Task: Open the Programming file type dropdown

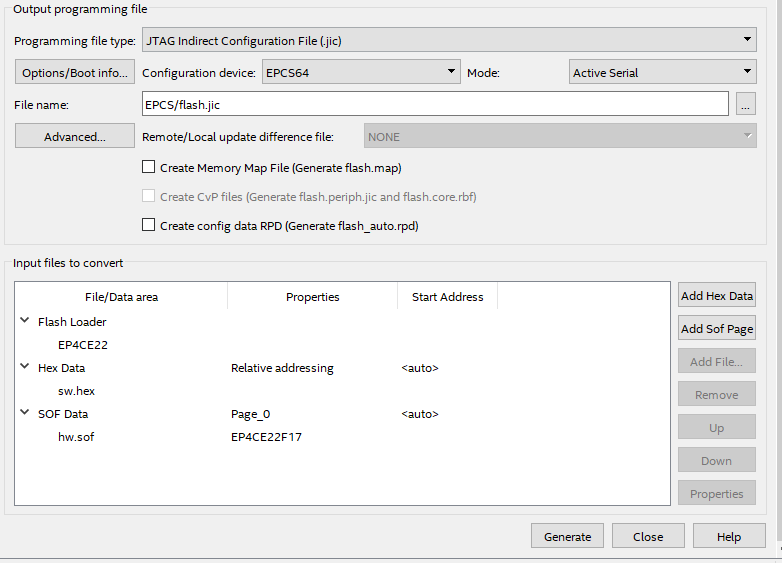Action: point(449,41)
